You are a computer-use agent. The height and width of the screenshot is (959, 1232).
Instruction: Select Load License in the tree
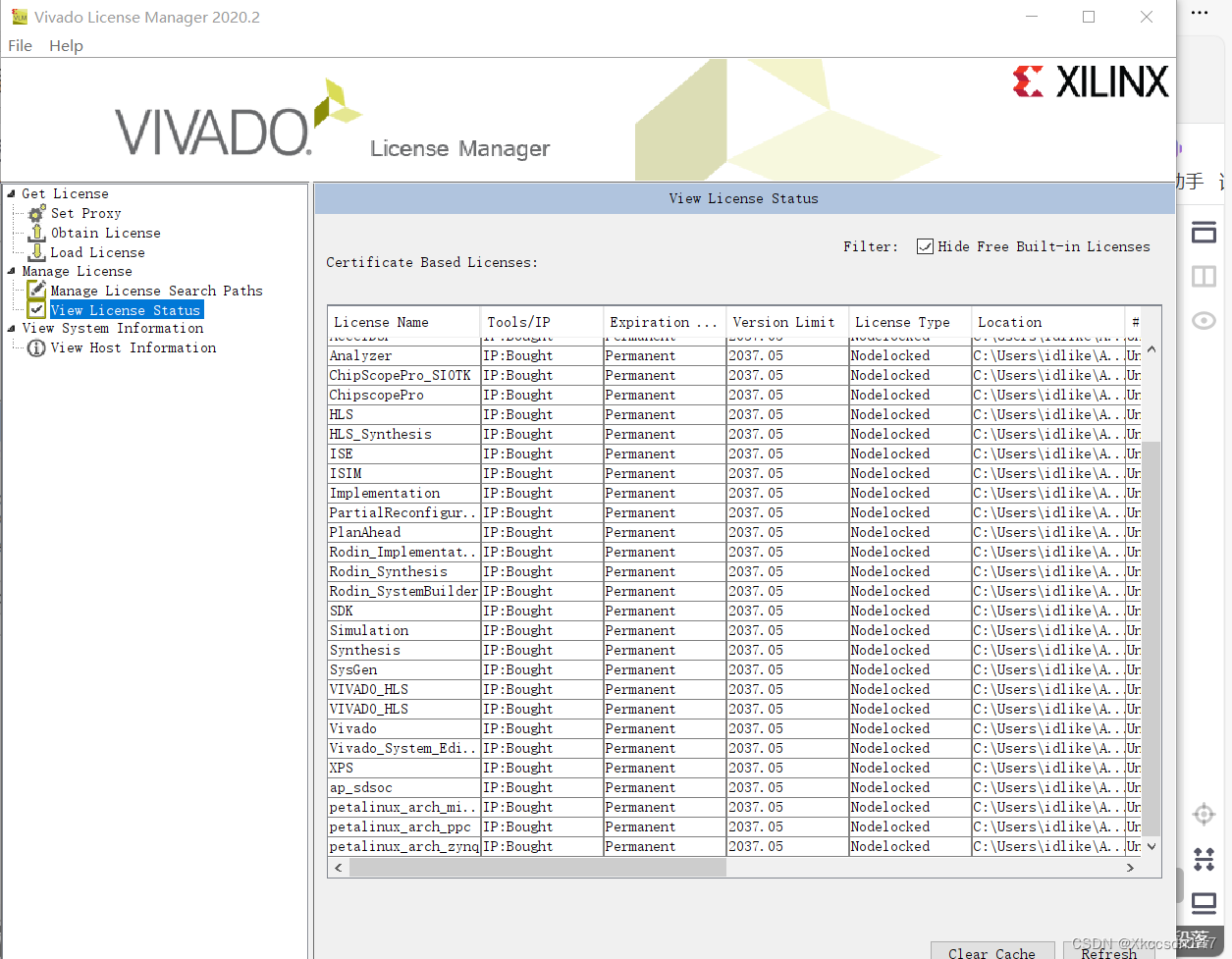(x=97, y=252)
